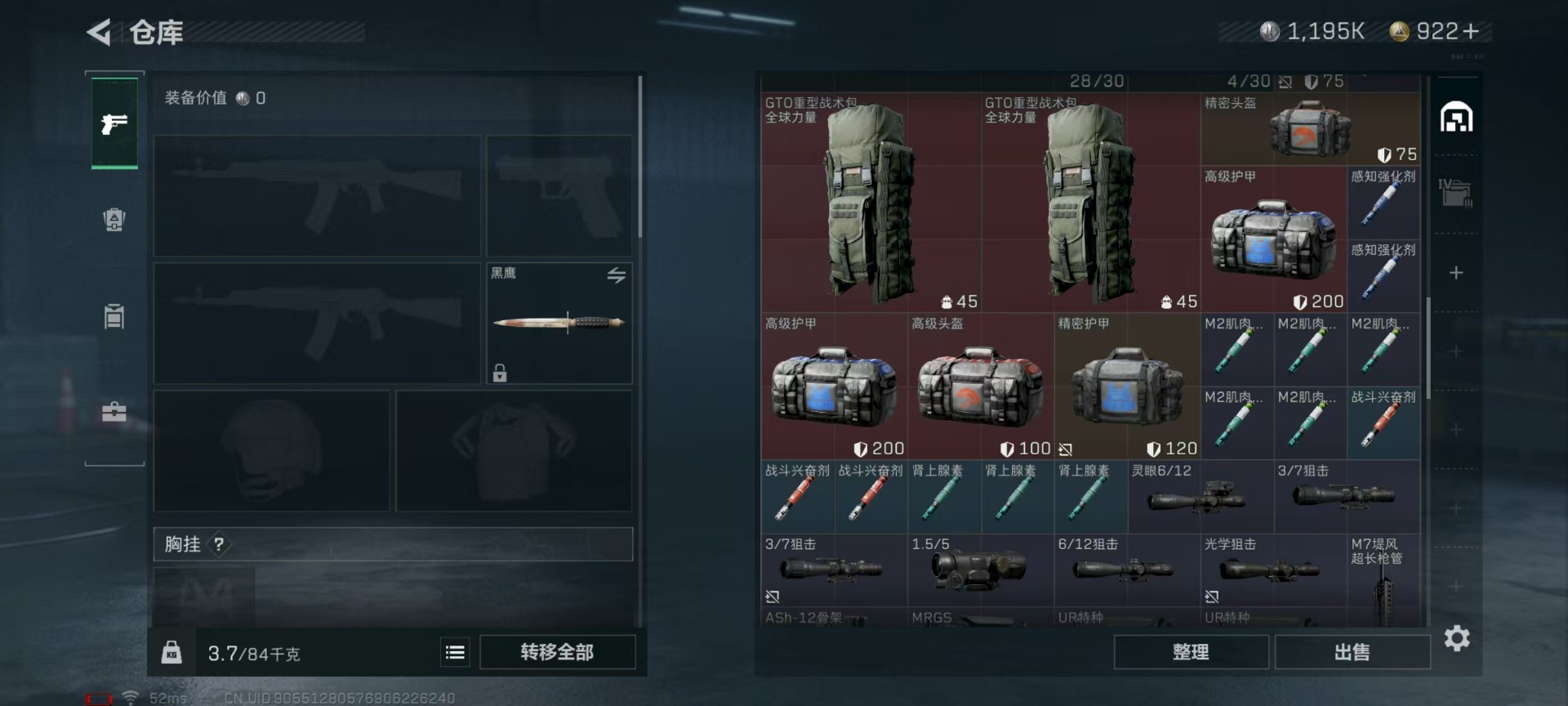
Task: Click the inventory grid vertical scrollbar
Action: tap(1428, 348)
